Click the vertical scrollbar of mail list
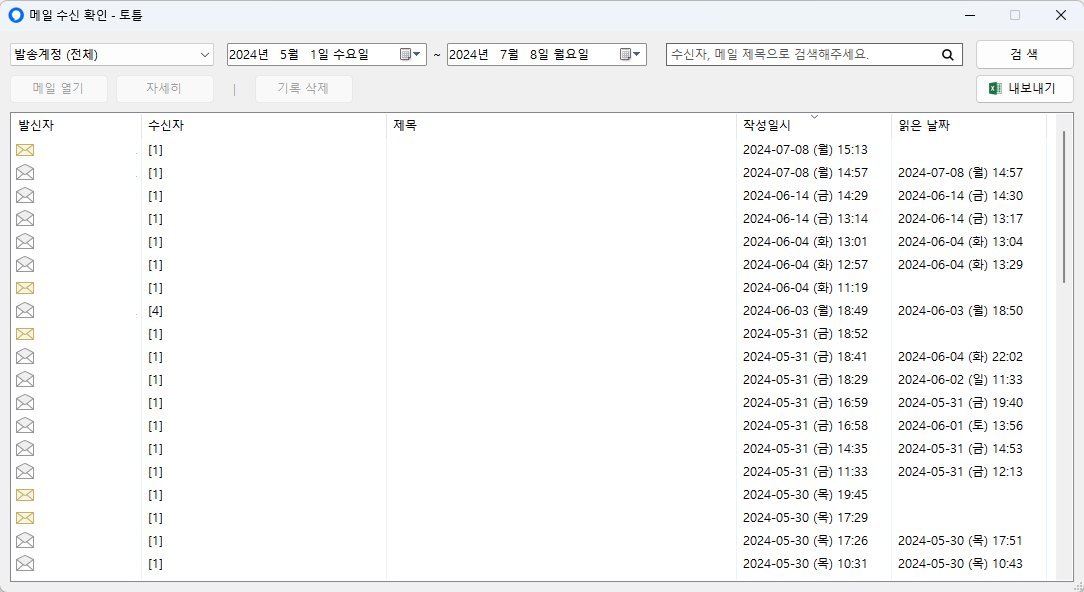This screenshot has width=1084, height=592. tap(1063, 205)
